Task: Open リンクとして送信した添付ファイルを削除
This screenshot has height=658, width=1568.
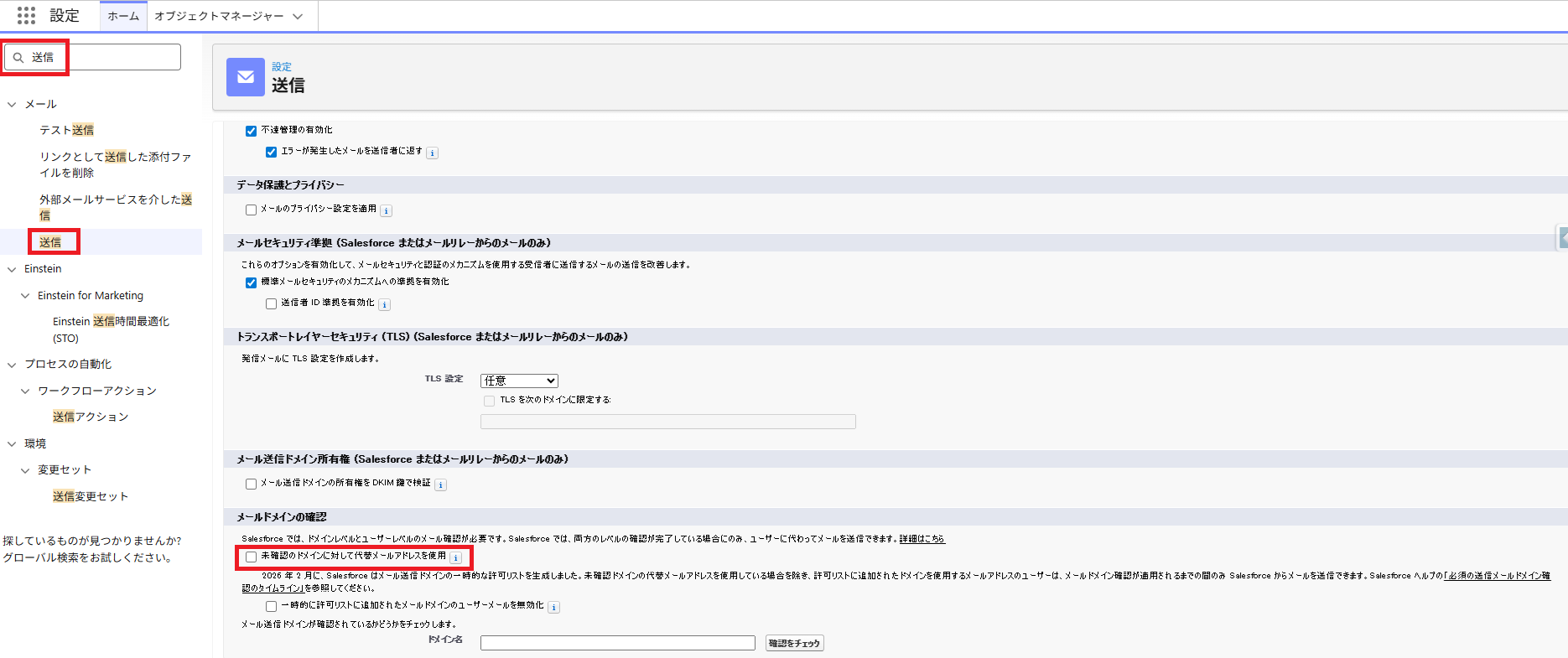Action: 115,164
